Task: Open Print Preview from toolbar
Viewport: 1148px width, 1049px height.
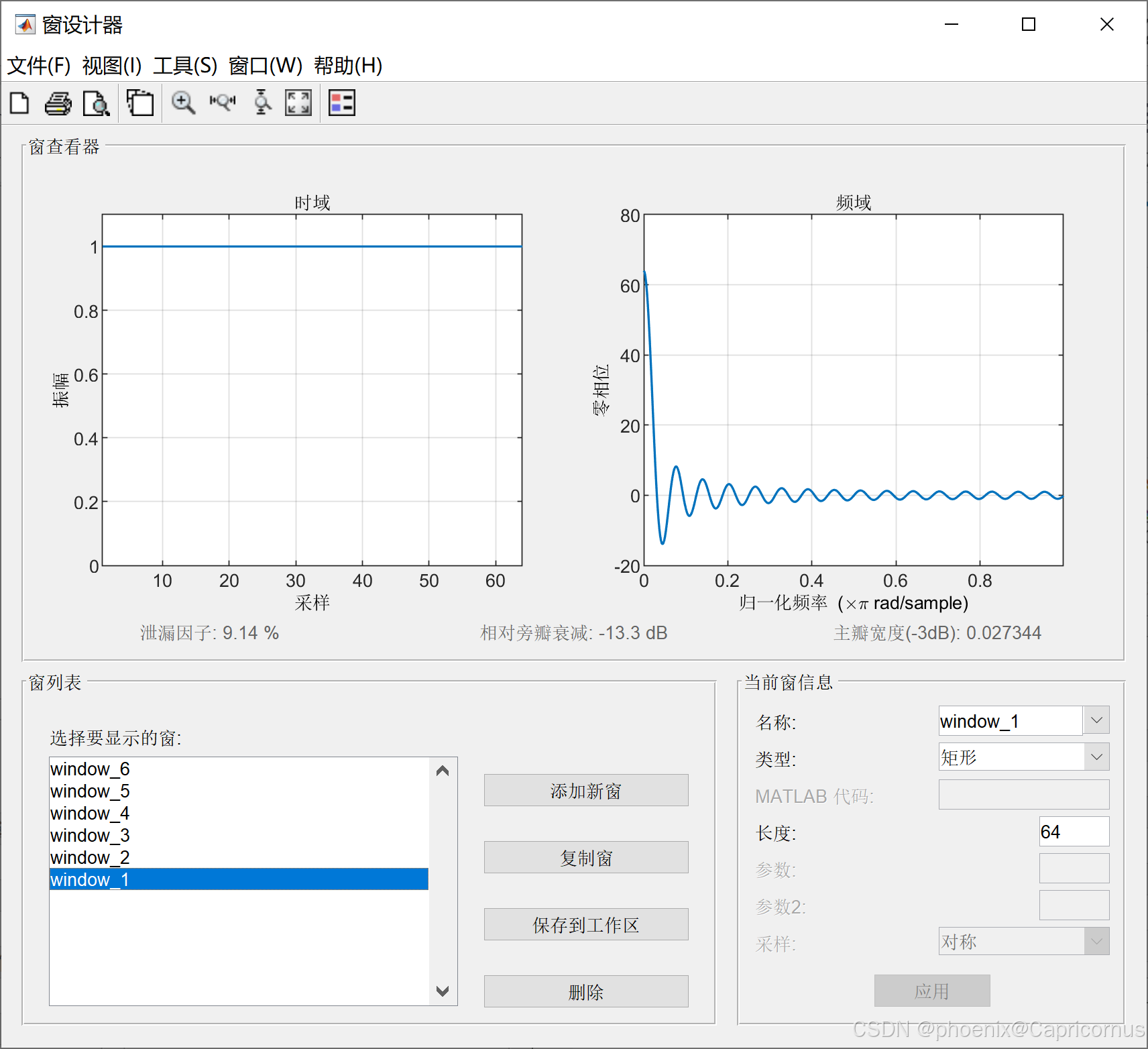Action: [x=97, y=103]
